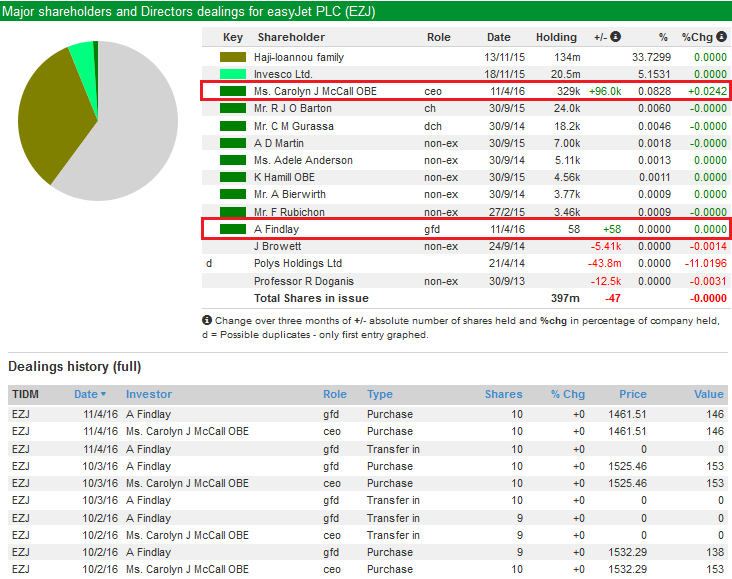Click the TIDM column header

tap(25, 394)
